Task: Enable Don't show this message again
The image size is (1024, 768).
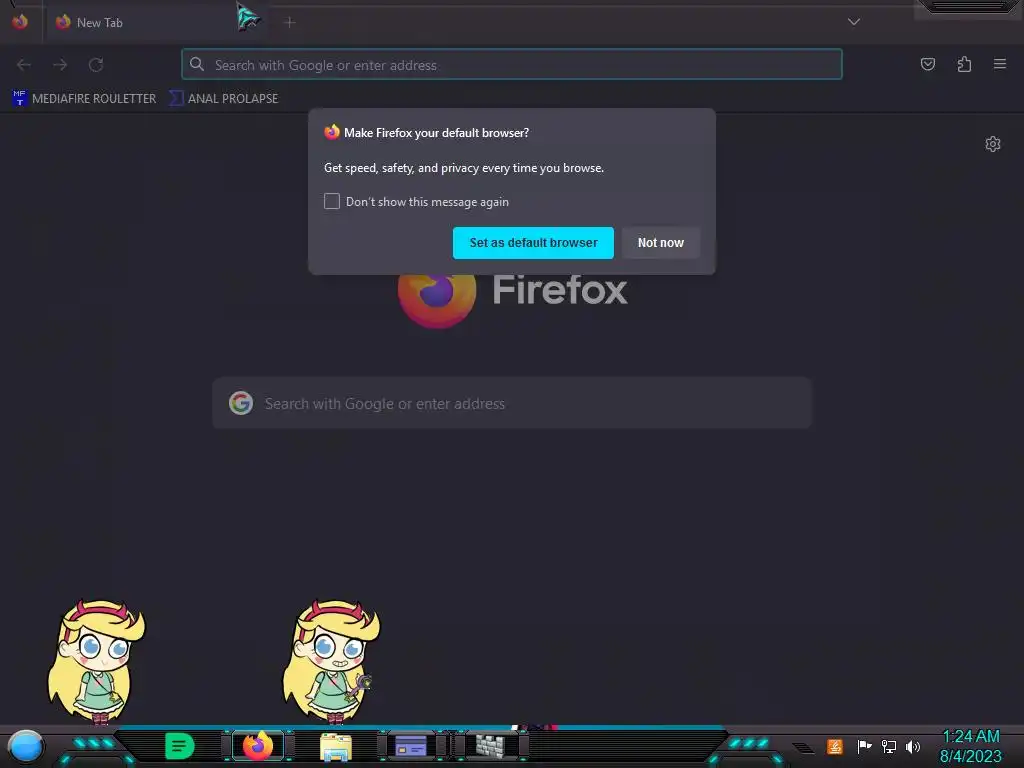Action: 332,201
